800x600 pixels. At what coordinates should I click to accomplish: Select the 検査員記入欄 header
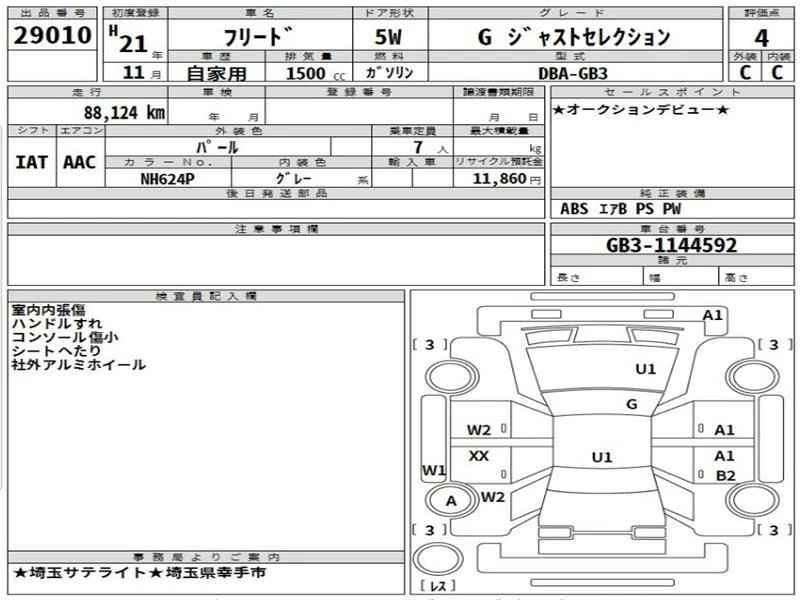(206, 296)
